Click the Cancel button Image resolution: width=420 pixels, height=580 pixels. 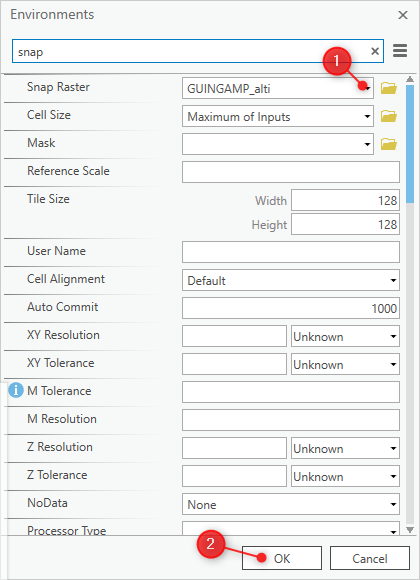click(x=370, y=558)
